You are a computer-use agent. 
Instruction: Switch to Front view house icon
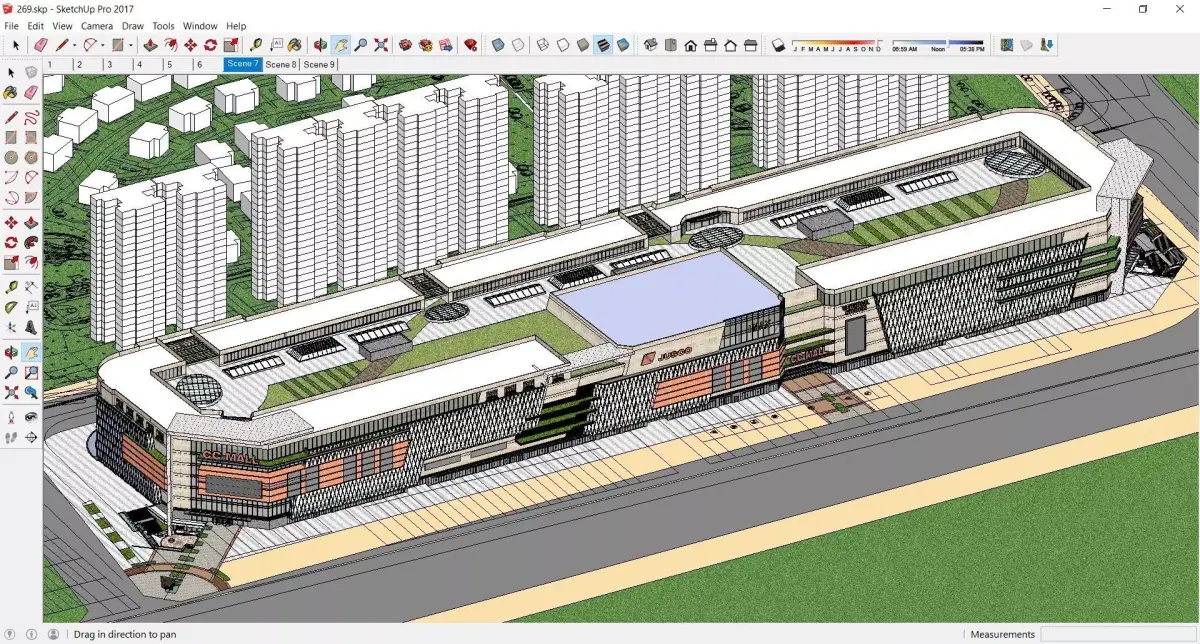690,45
